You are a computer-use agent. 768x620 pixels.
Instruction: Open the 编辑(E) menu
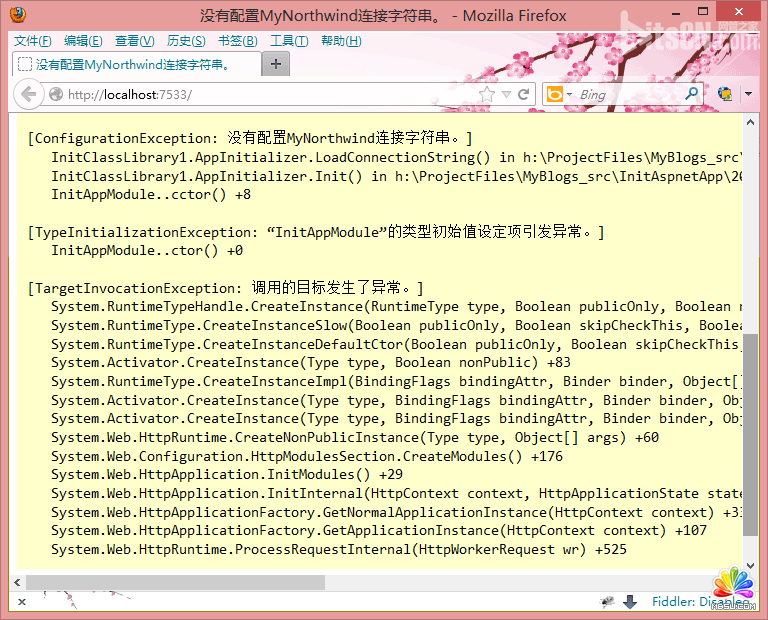pyautogui.click(x=83, y=41)
